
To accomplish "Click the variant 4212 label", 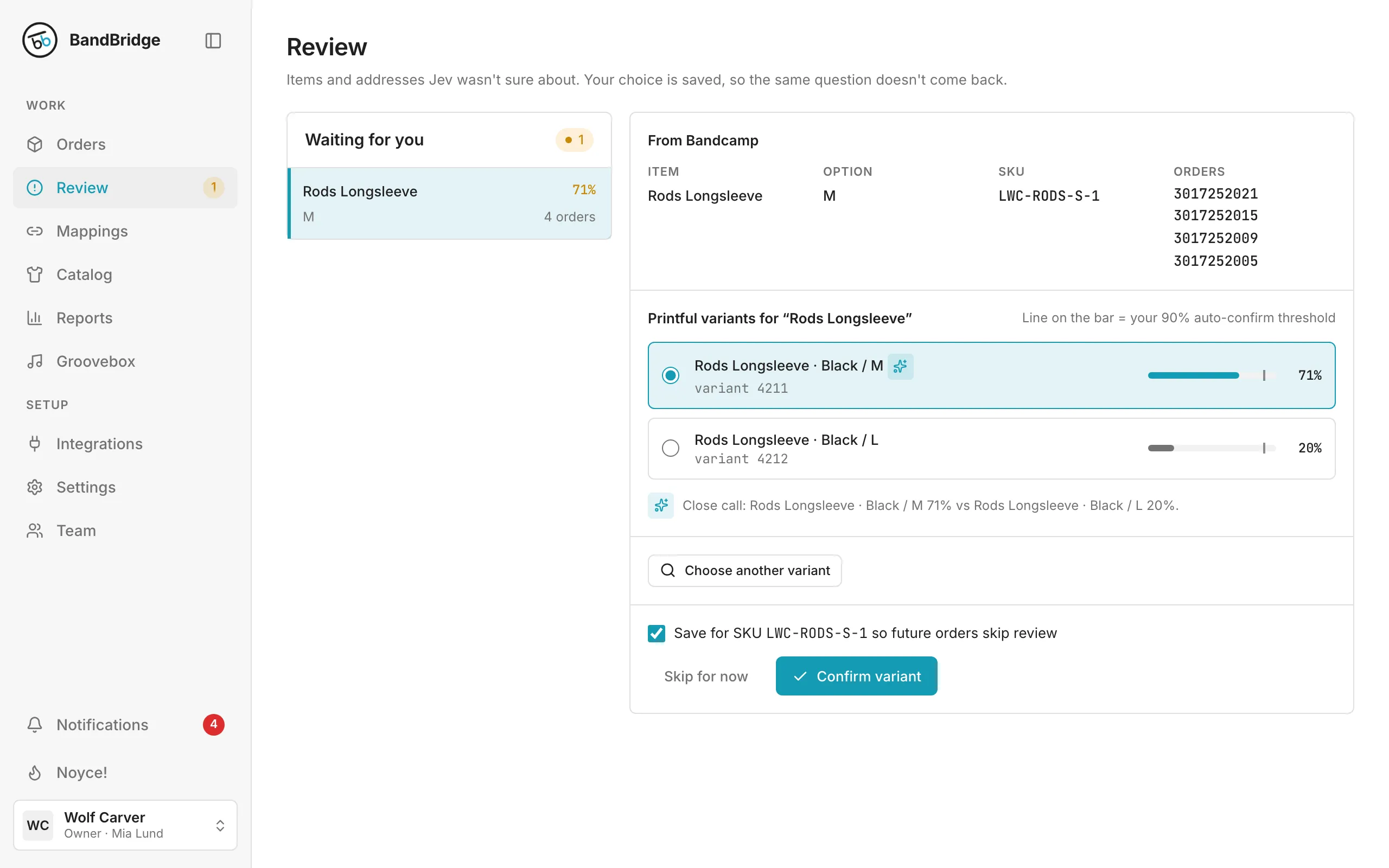I will [741, 459].
